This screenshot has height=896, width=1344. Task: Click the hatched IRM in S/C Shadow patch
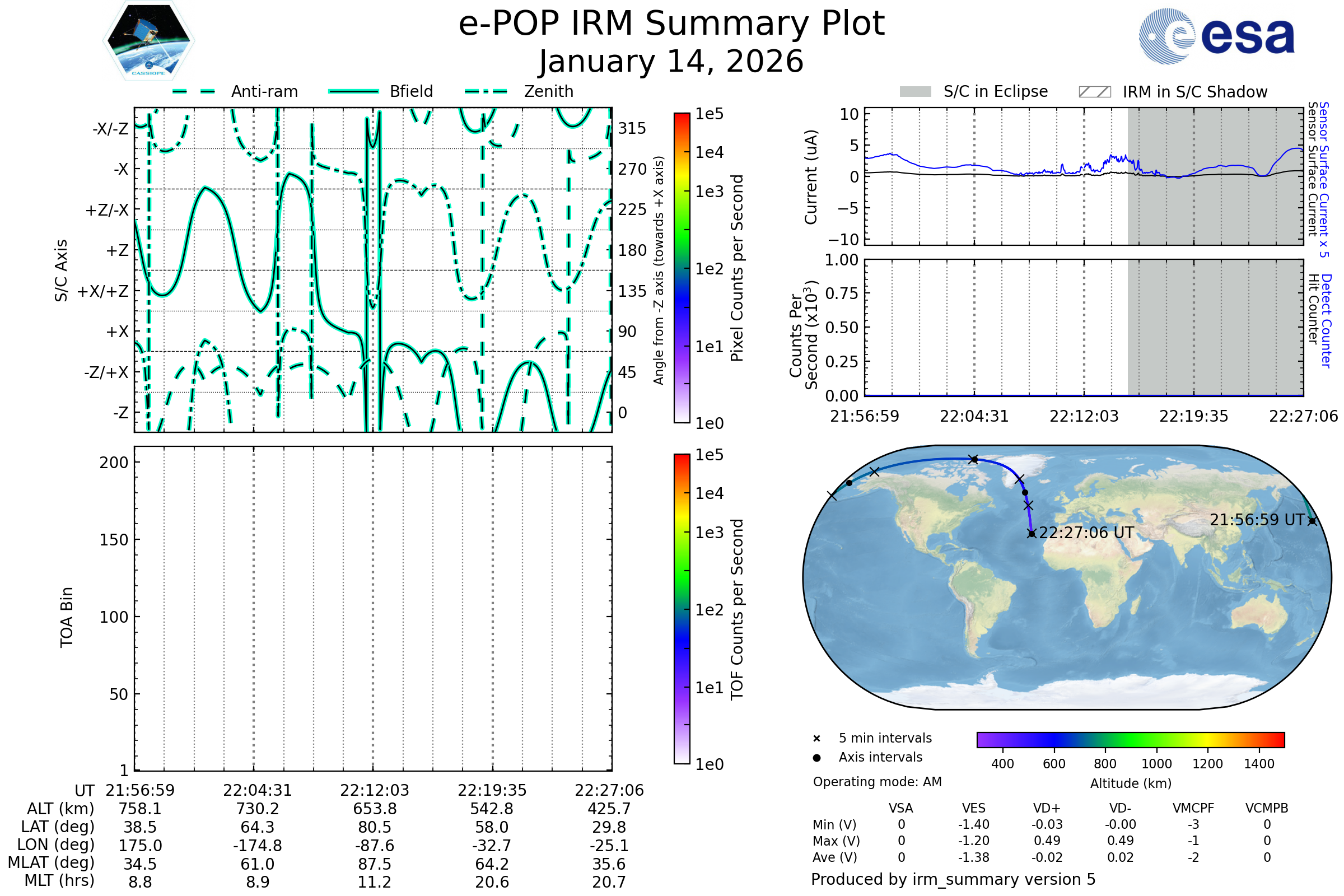click(1095, 92)
